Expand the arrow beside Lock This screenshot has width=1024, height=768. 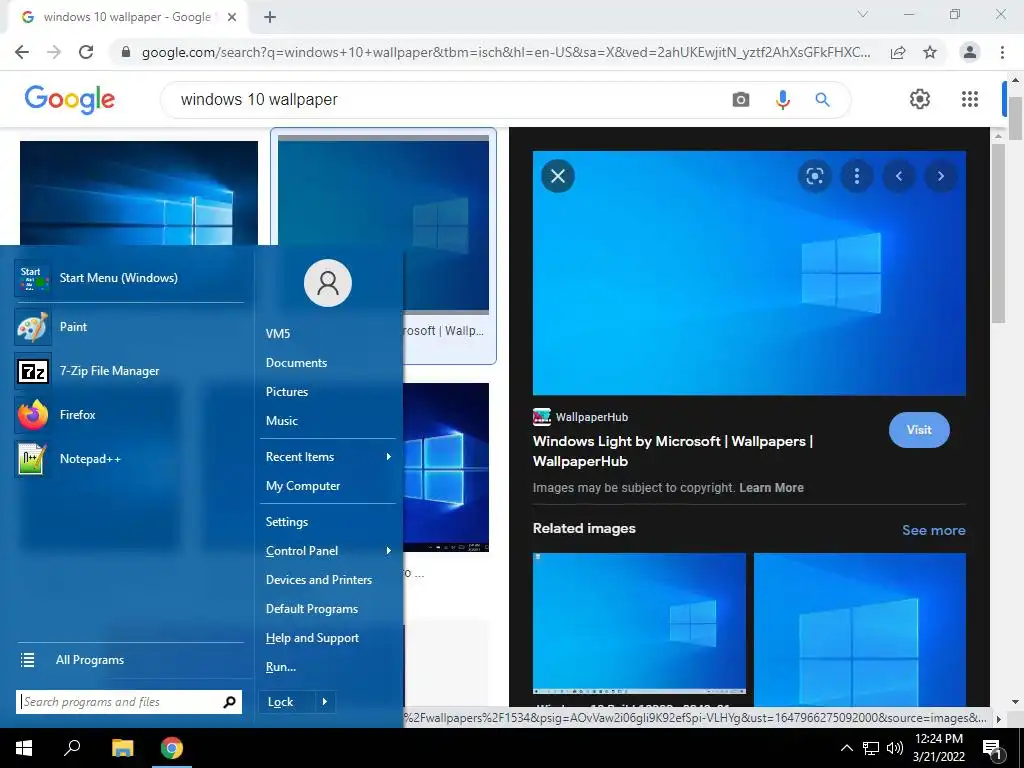click(325, 702)
